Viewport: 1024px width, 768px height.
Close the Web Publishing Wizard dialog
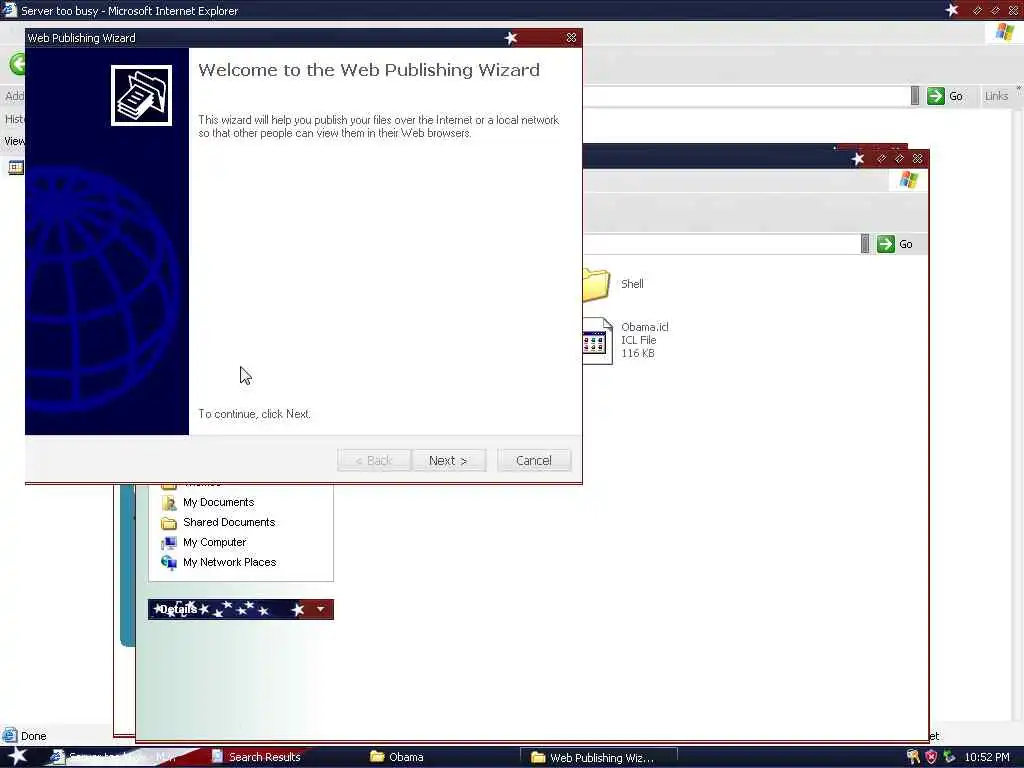click(x=571, y=38)
